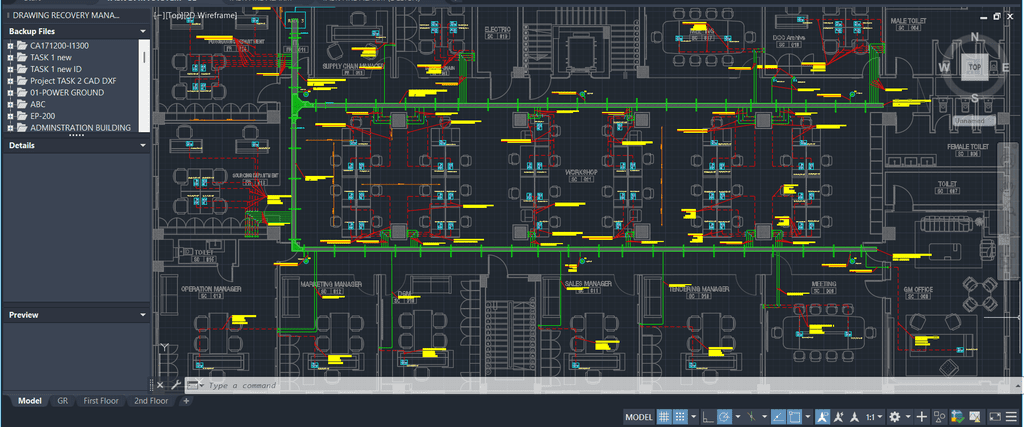The image size is (1024, 427).
Task: Switch to the First Floor layout tab
Action: pos(101,401)
